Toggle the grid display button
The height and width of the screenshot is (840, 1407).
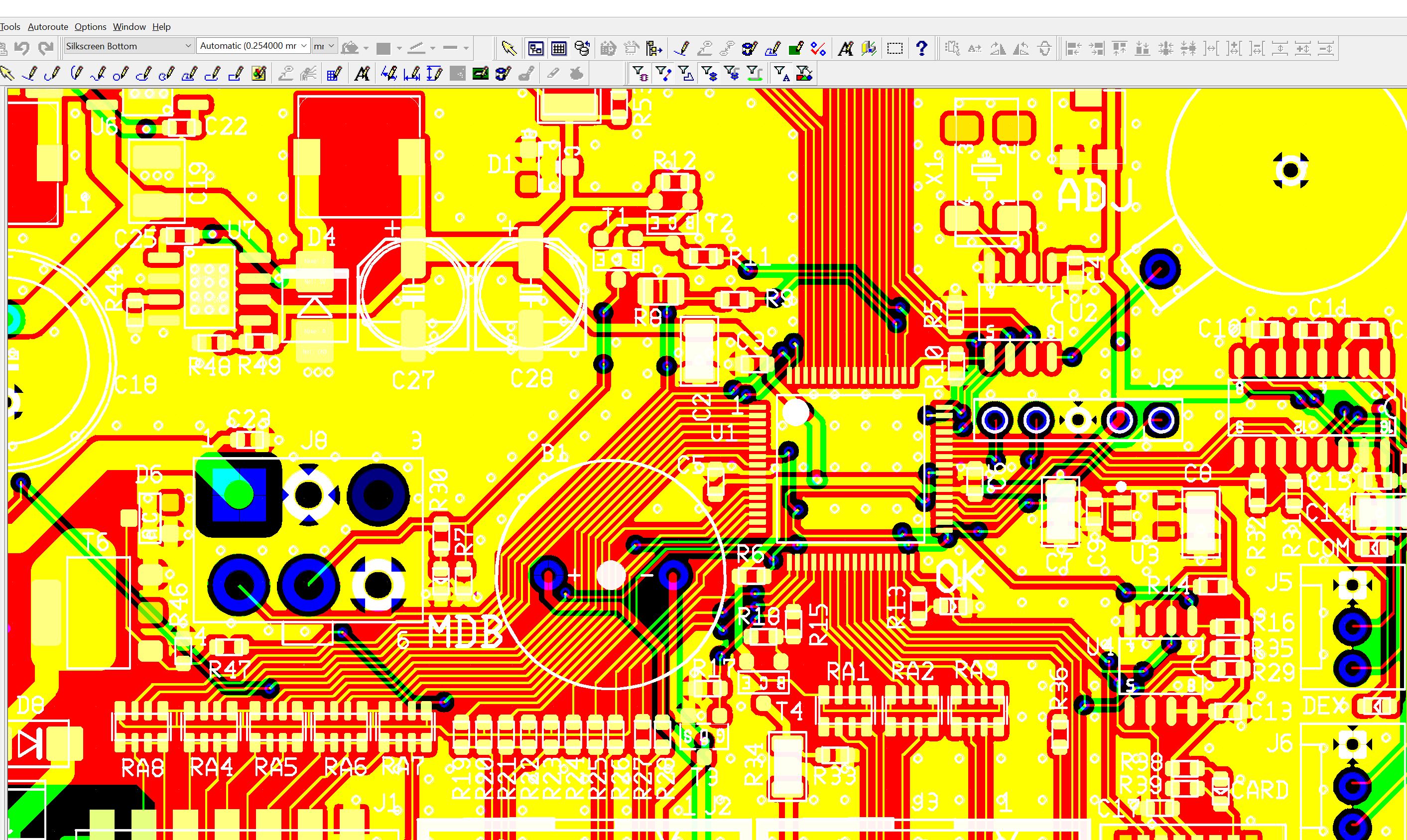click(x=559, y=49)
